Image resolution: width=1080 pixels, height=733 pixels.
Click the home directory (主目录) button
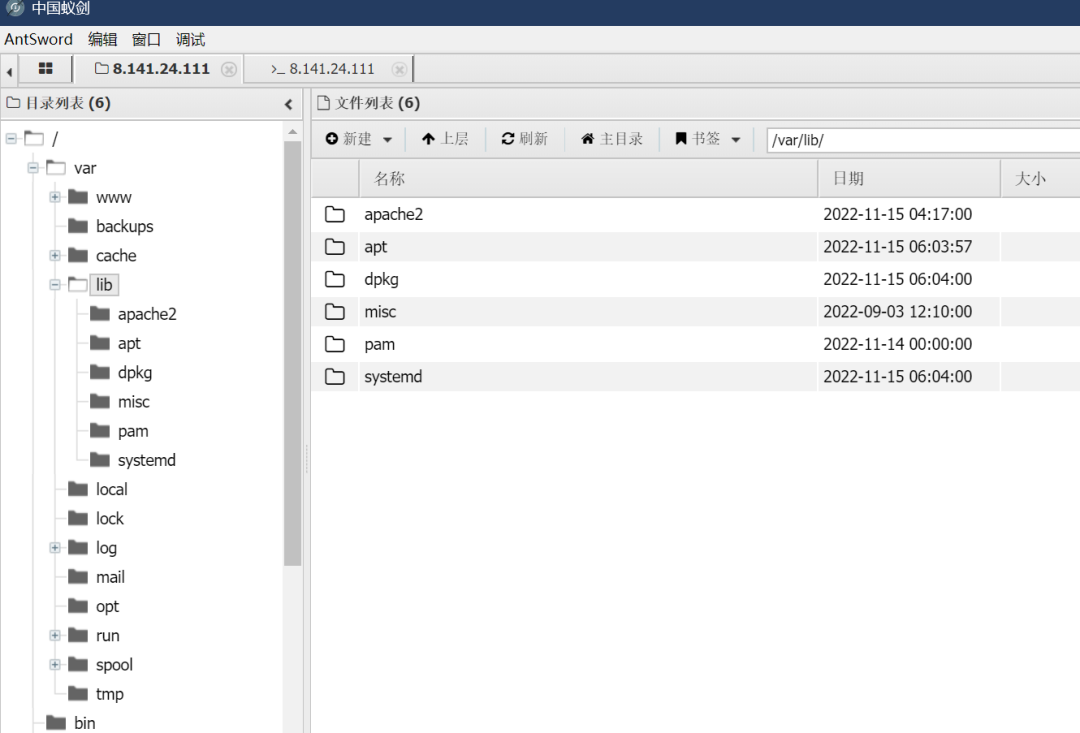pyautogui.click(x=612, y=139)
